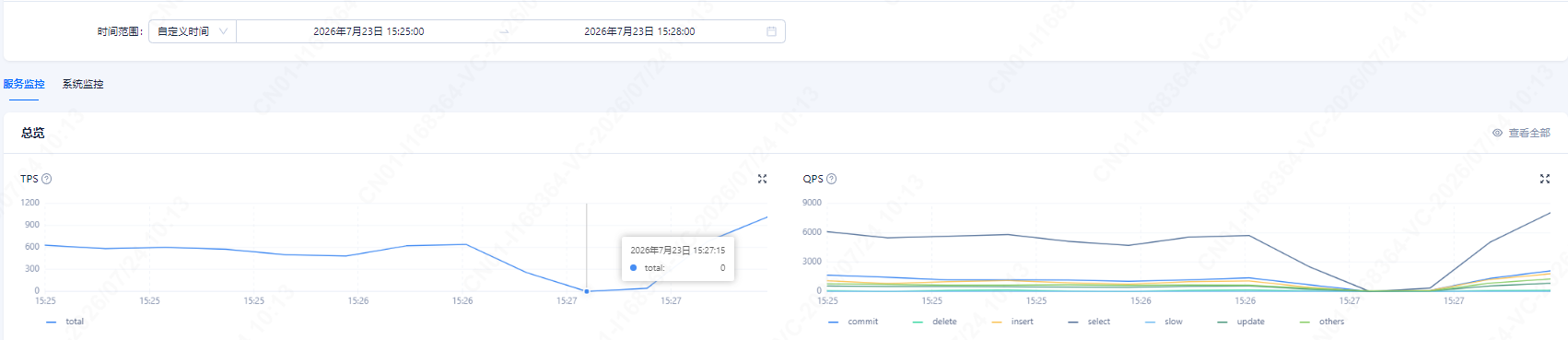Click the TPS data point at 15:27:15
The width and height of the screenshot is (1568, 340).
[x=587, y=291]
